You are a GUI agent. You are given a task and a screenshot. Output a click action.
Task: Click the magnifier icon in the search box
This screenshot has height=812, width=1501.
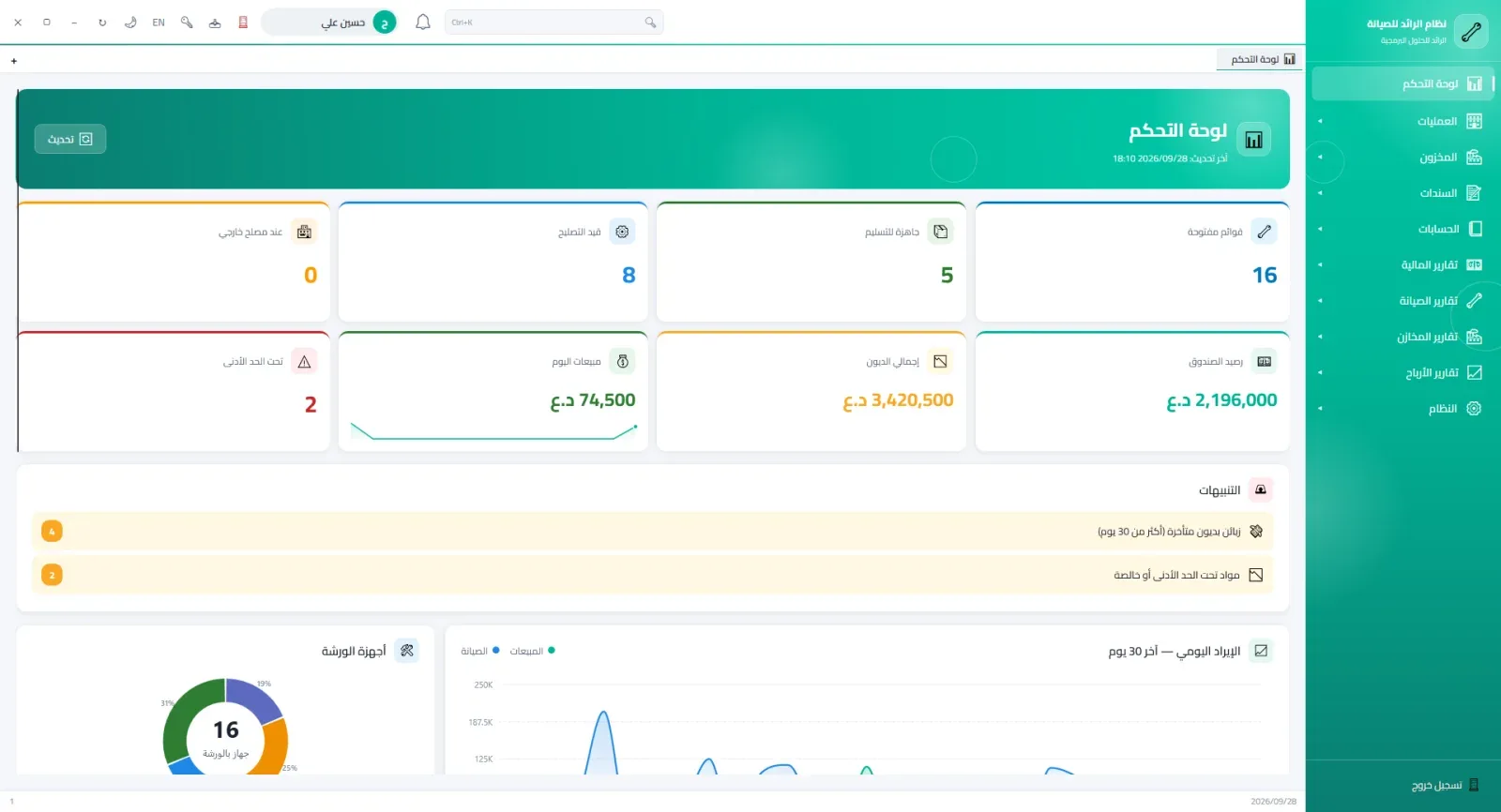(650, 22)
